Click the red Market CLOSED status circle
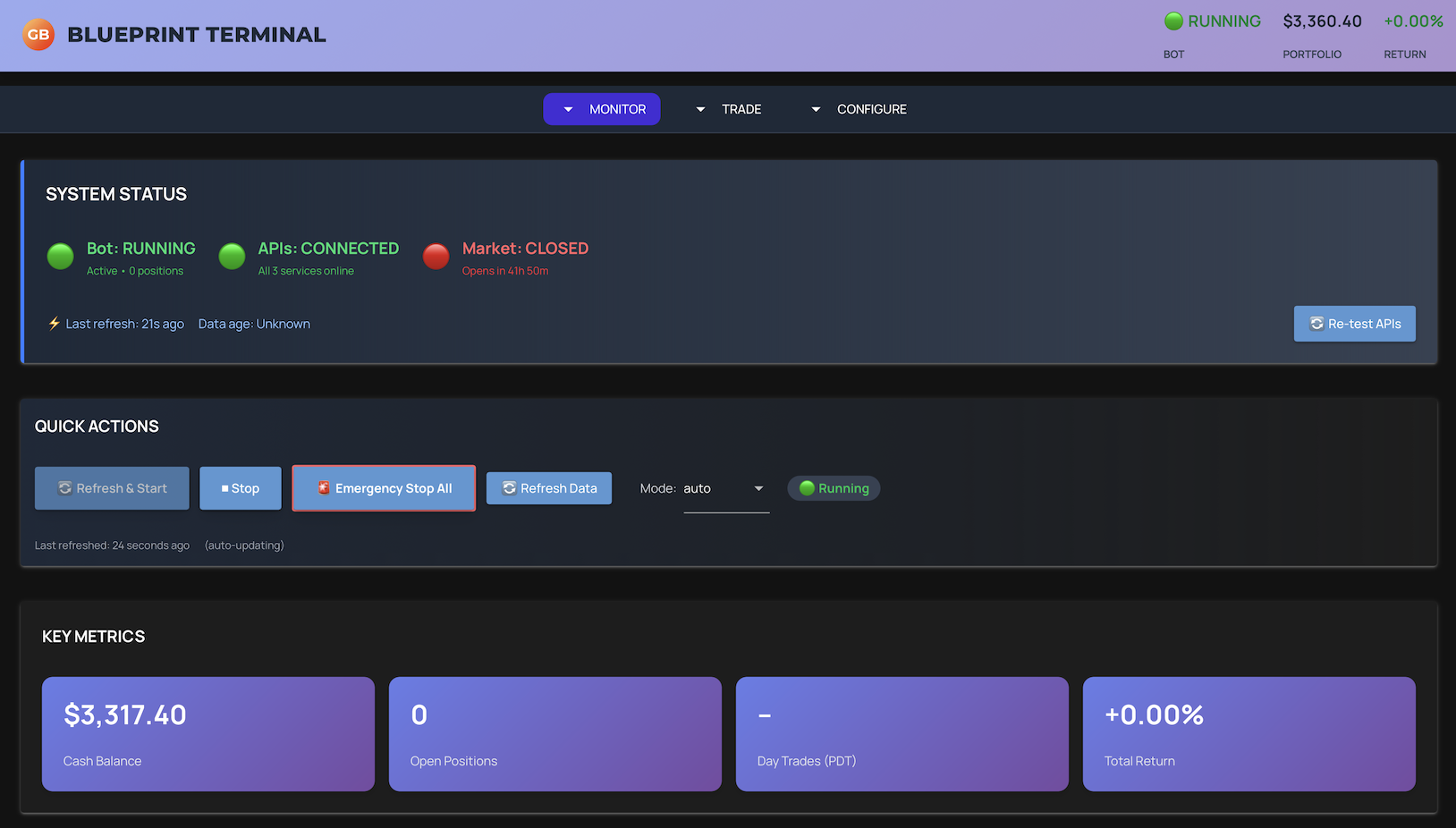The width and height of the screenshot is (1456, 828). [x=436, y=257]
